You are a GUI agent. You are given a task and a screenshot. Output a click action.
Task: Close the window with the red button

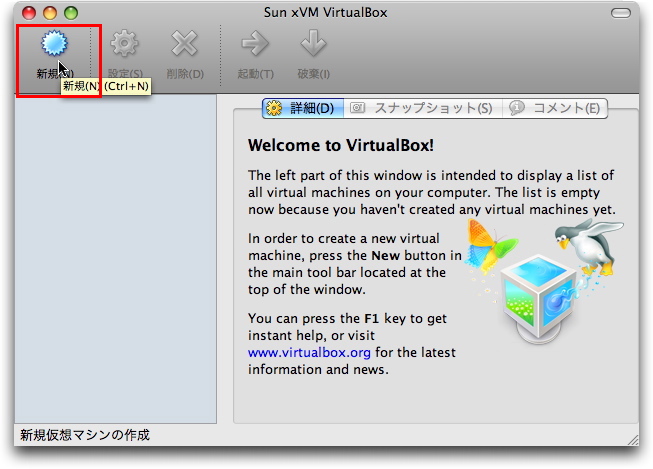tap(29, 13)
